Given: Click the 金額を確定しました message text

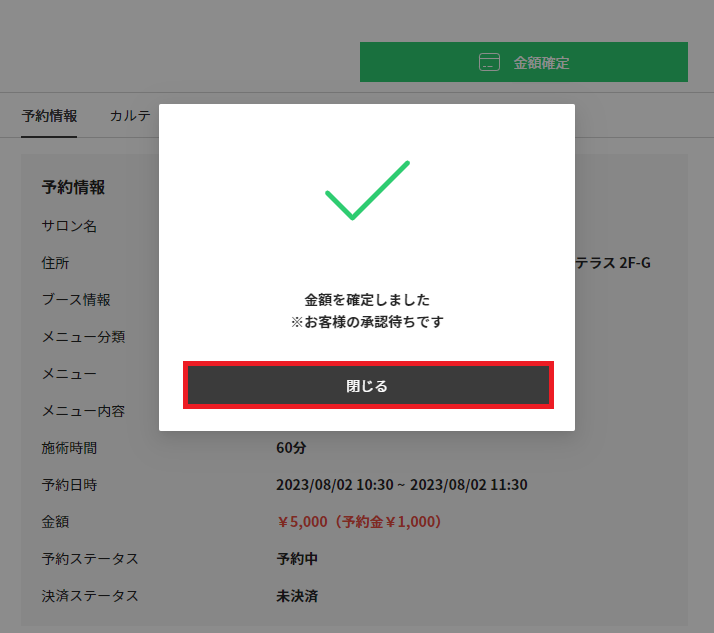Looking at the screenshot, I should tap(367, 299).
